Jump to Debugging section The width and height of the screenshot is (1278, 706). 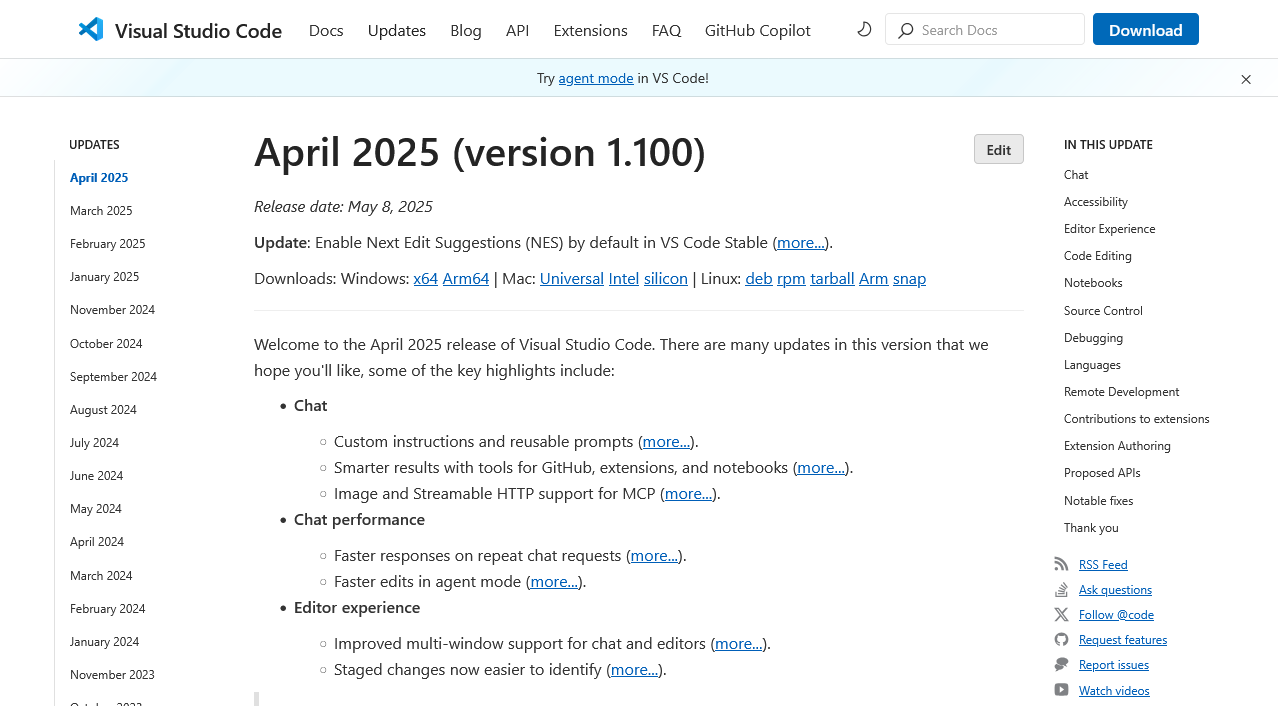[1094, 338]
